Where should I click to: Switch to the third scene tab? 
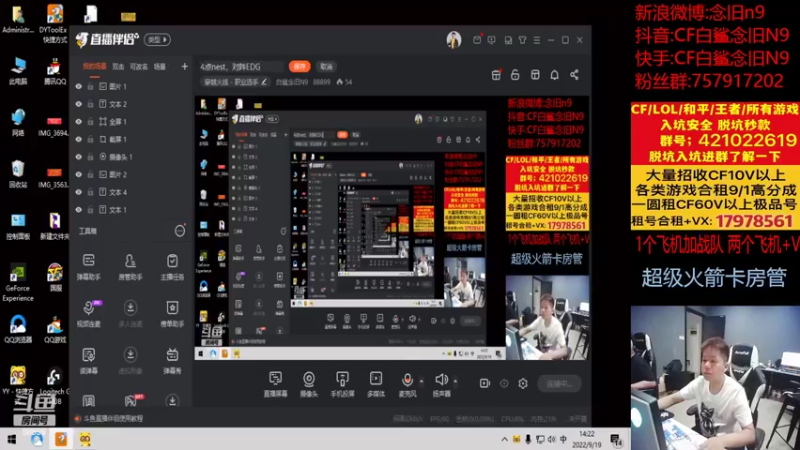click(139, 67)
